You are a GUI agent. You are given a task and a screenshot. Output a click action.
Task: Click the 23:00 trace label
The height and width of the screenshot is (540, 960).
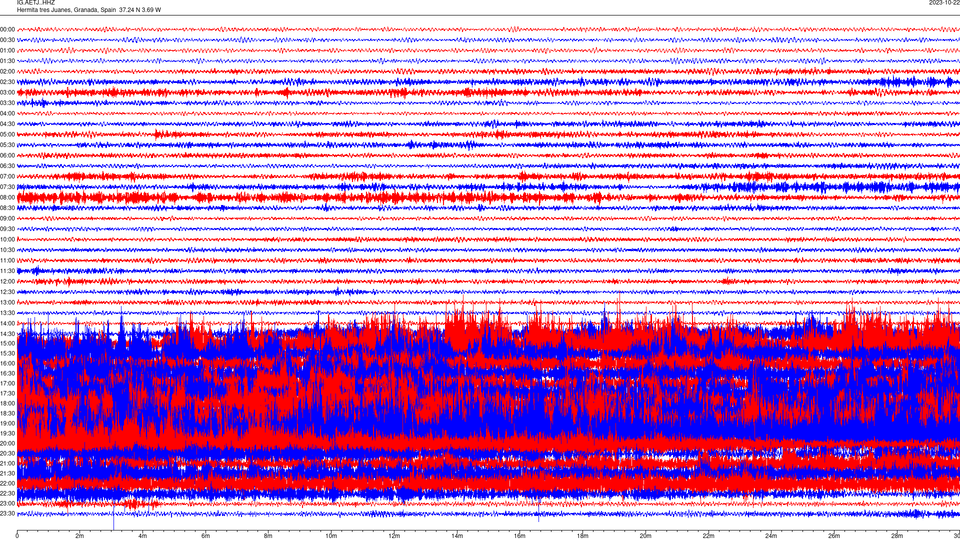click(8, 504)
